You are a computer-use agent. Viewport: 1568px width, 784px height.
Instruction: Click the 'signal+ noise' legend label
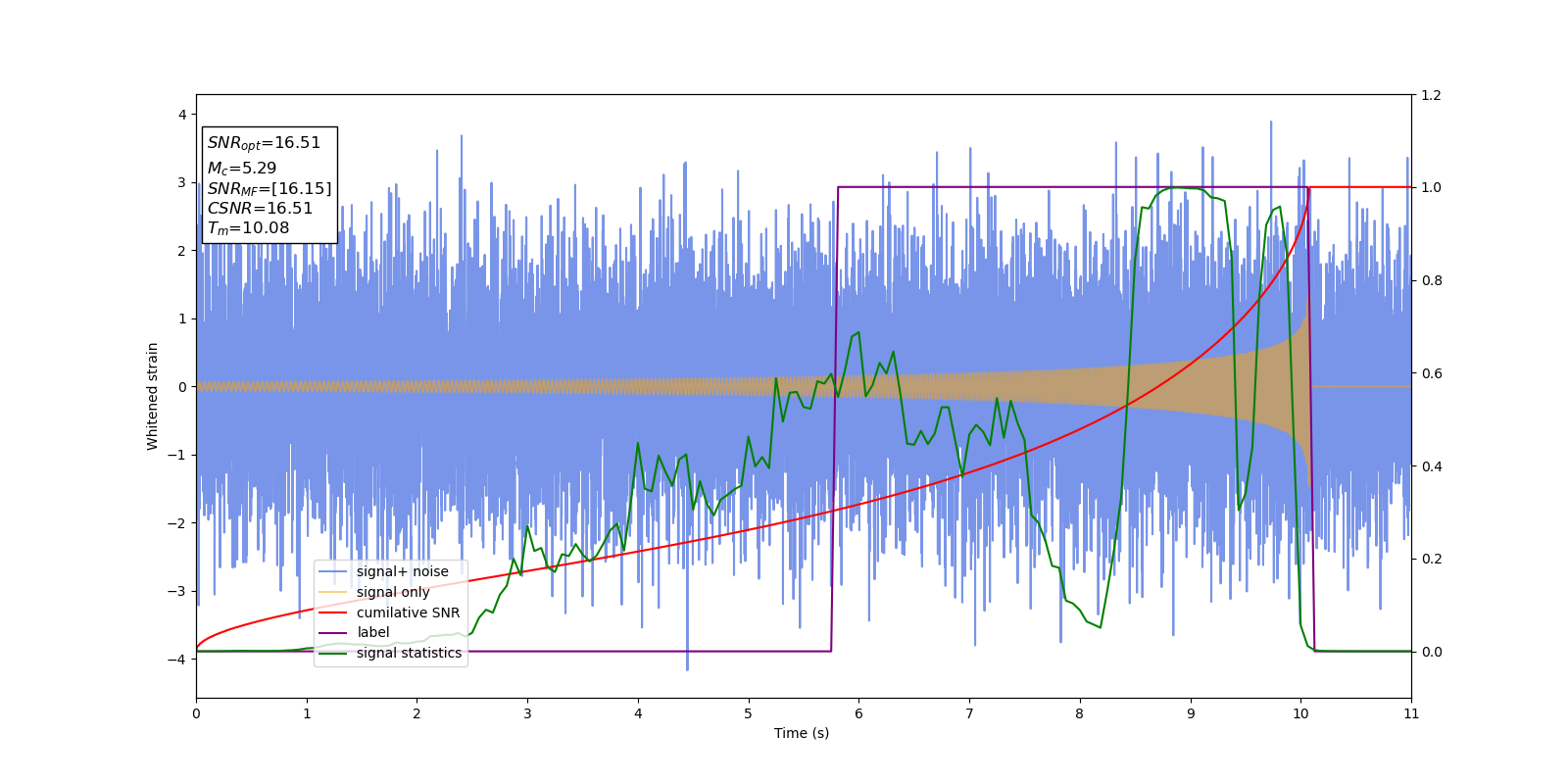(x=402, y=571)
